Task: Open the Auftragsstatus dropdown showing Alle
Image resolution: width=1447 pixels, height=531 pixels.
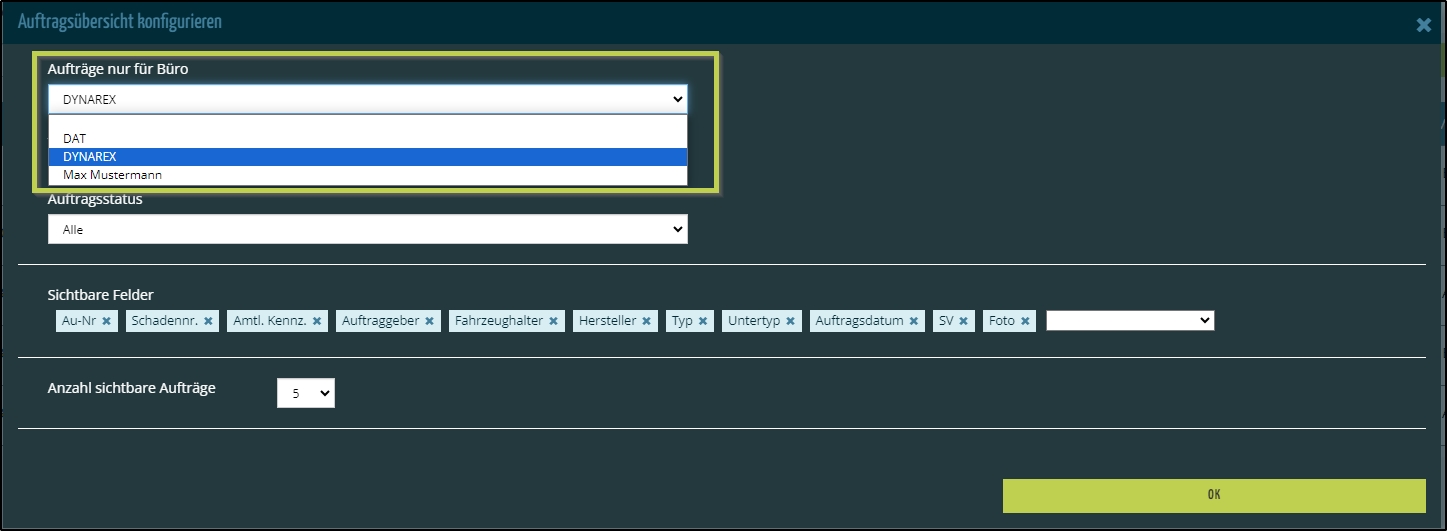Action: 367,230
